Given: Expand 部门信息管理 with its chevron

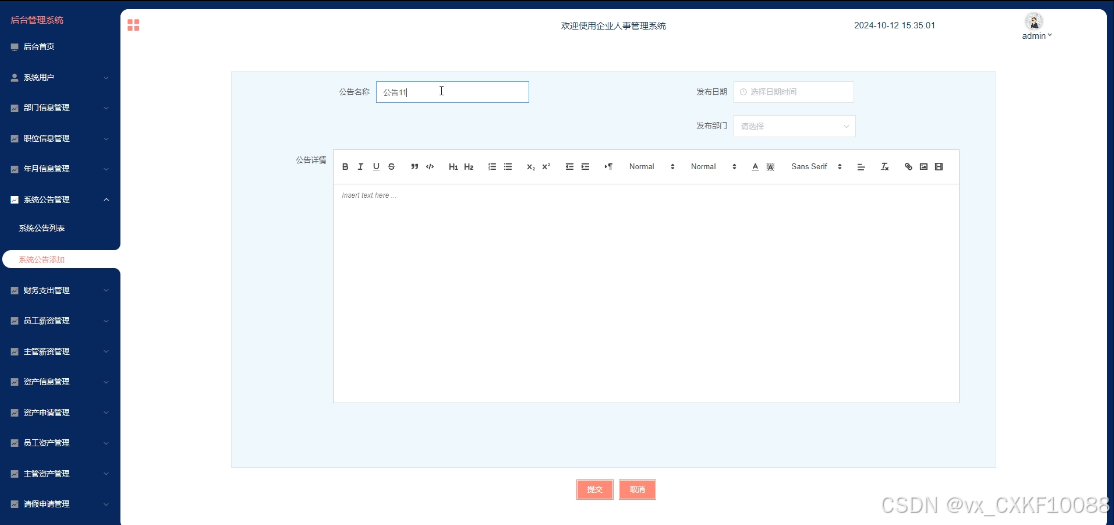Looking at the screenshot, I should coord(107,108).
